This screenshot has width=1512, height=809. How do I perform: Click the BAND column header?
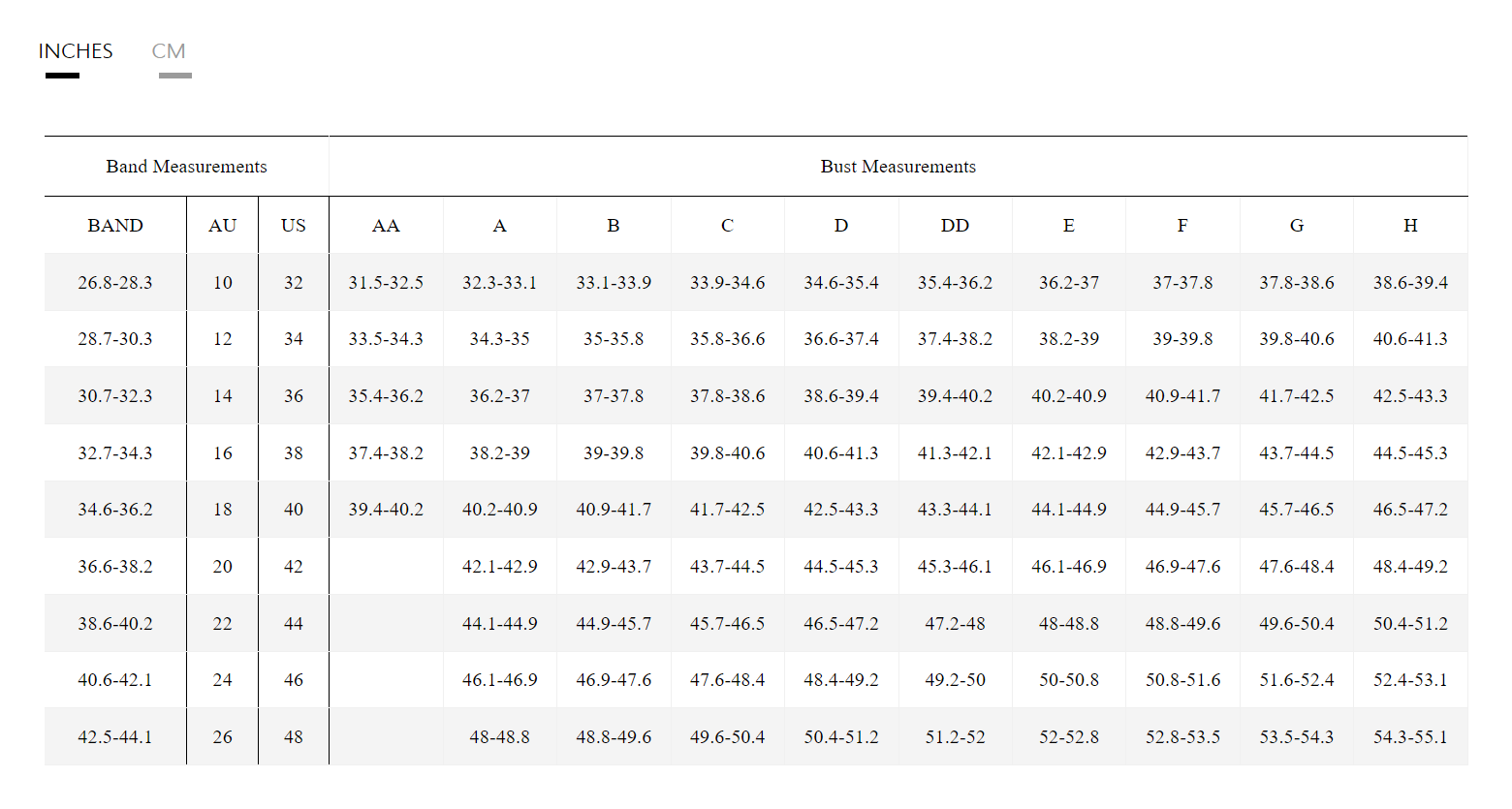pos(115,226)
